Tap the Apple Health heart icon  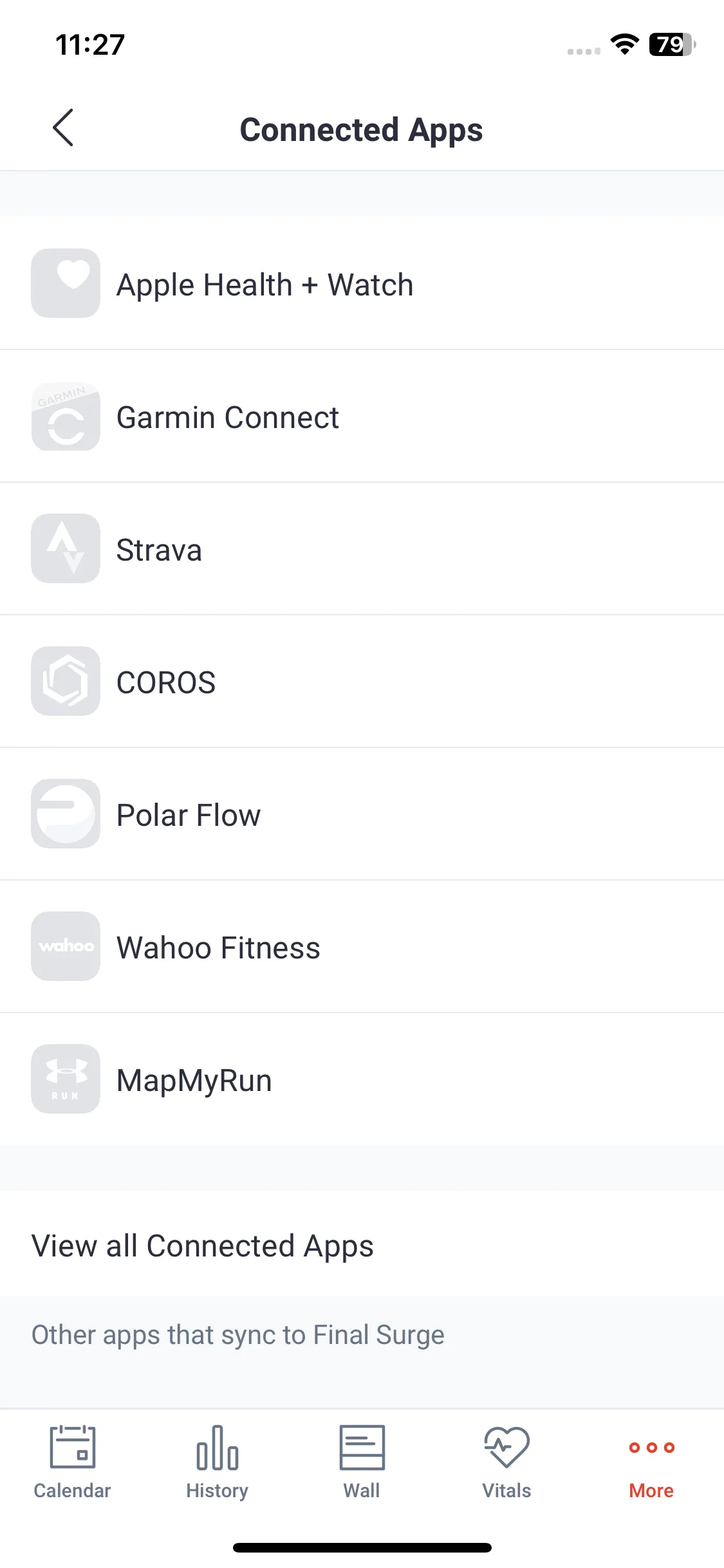(66, 283)
